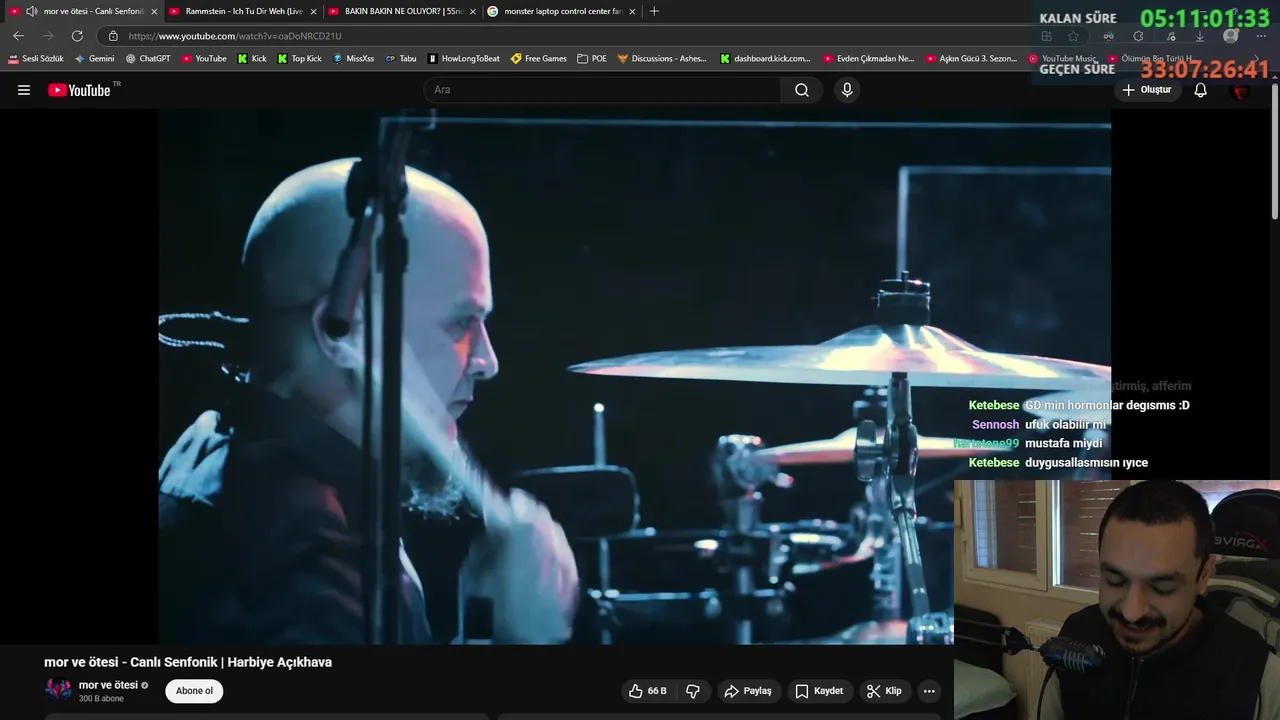Open Aşkın Gücü 3. Sezon bookmark
The width and height of the screenshot is (1280, 720).
(x=972, y=59)
